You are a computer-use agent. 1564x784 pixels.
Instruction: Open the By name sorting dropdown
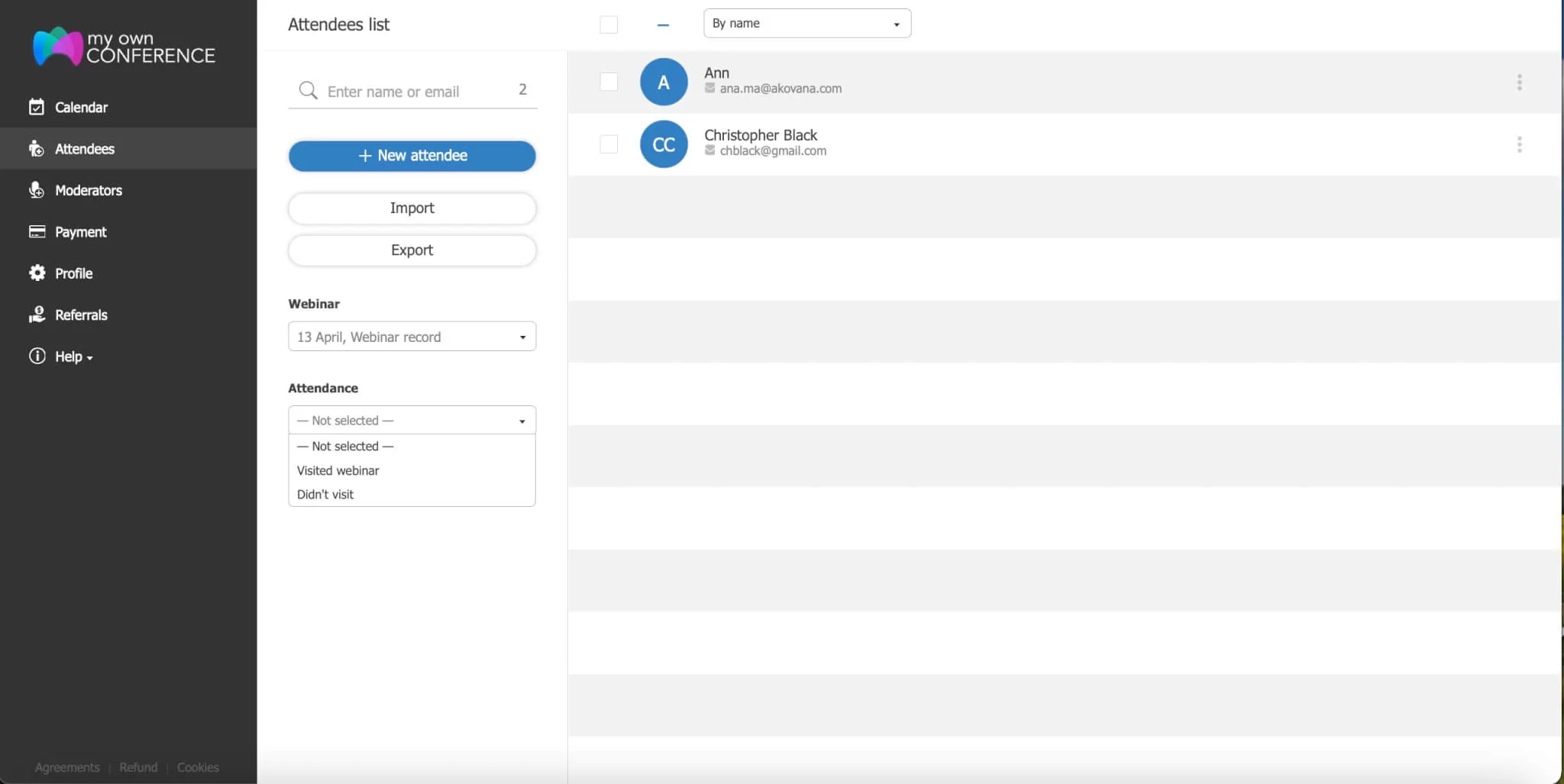point(806,24)
